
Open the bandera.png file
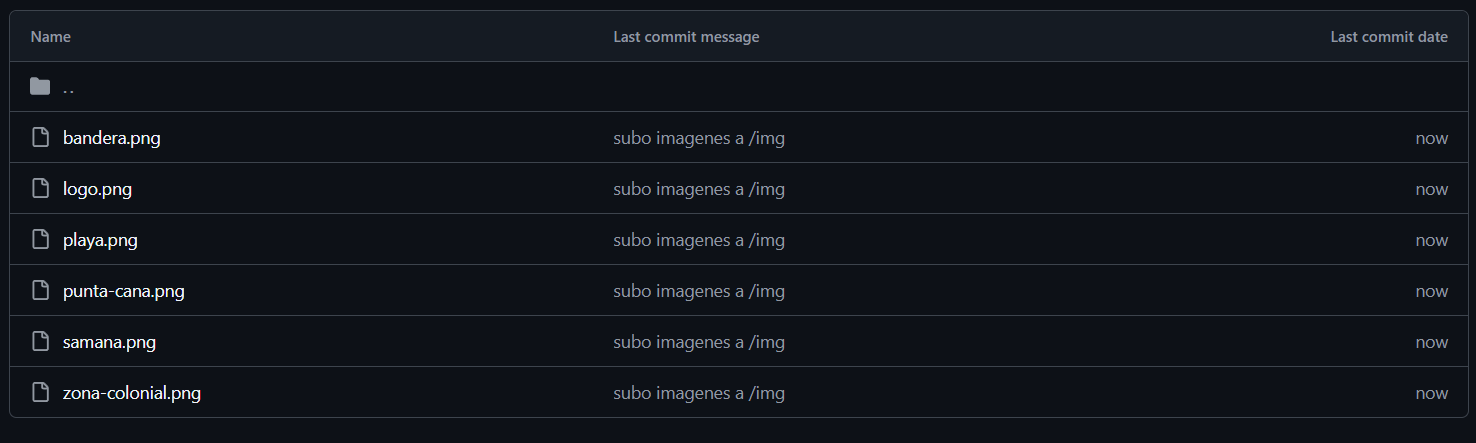point(111,138)
